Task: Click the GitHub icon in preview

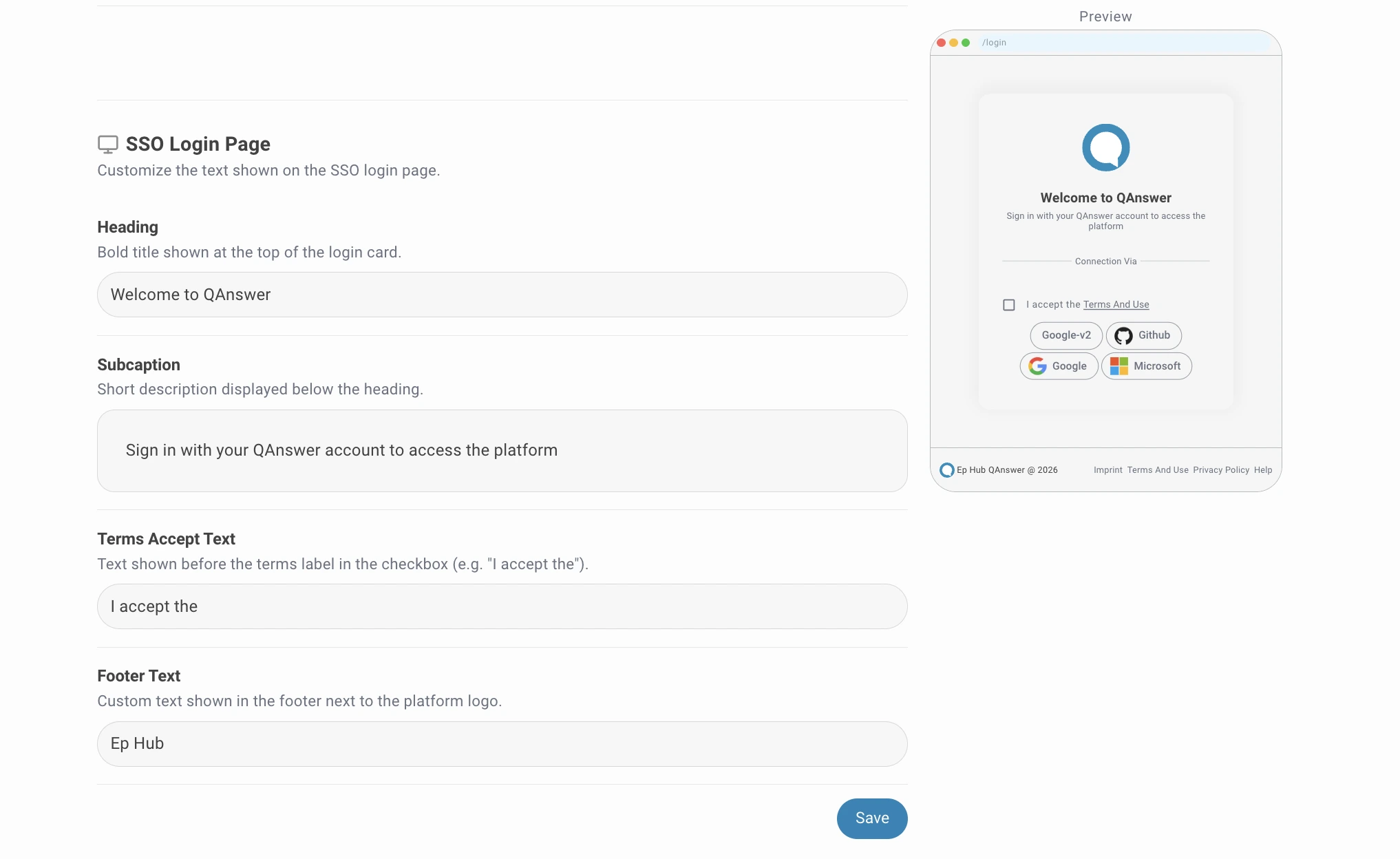Action: (1123, 335)
